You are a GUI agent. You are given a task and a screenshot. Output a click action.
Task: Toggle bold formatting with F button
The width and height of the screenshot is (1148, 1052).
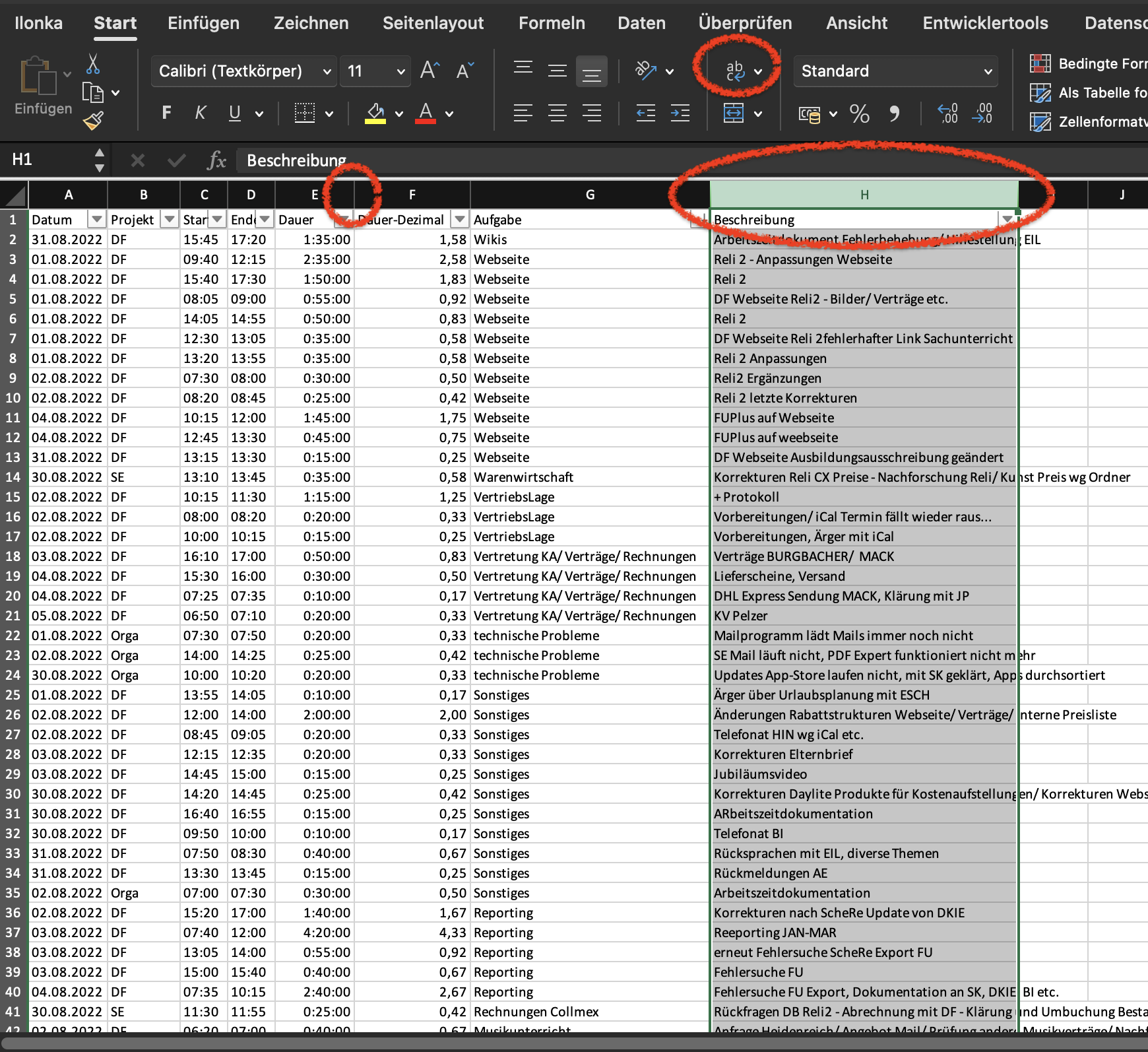[x=166, y=114]
